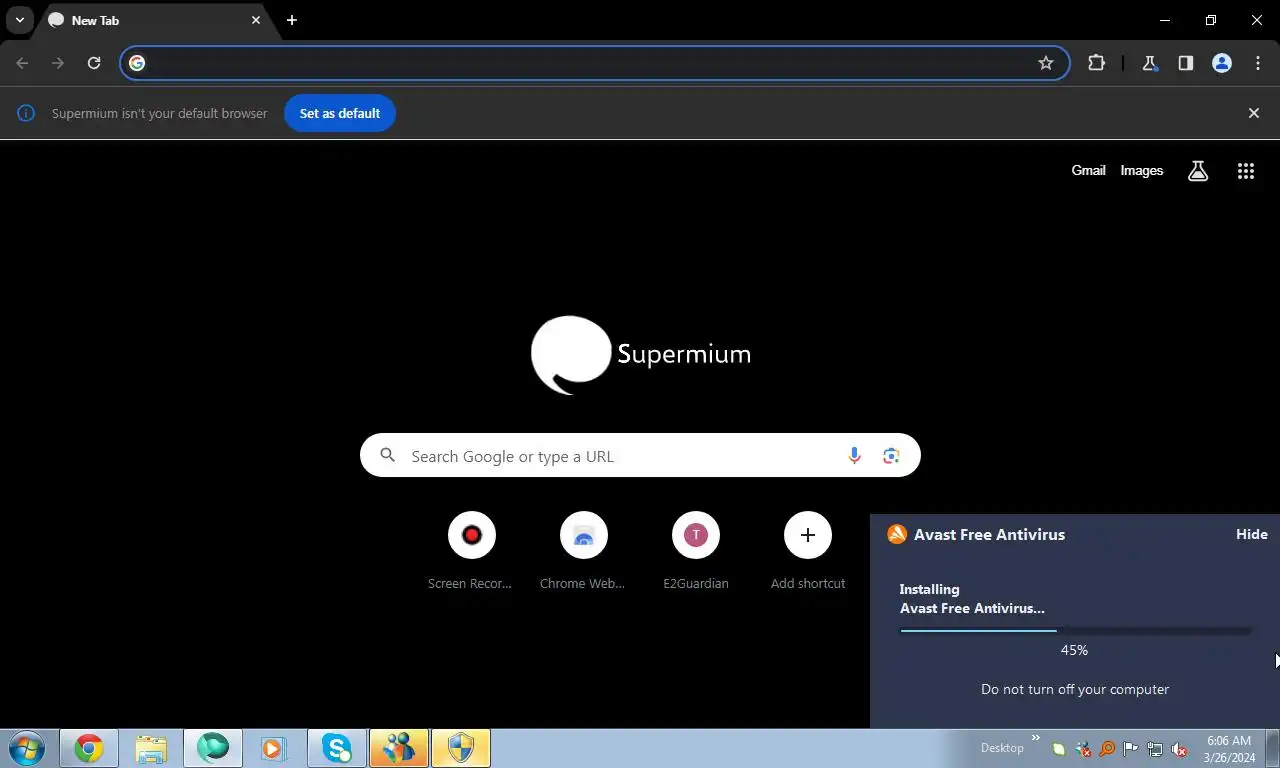
Task: Toggle the browser side panel
Action: click(1186, 63)
